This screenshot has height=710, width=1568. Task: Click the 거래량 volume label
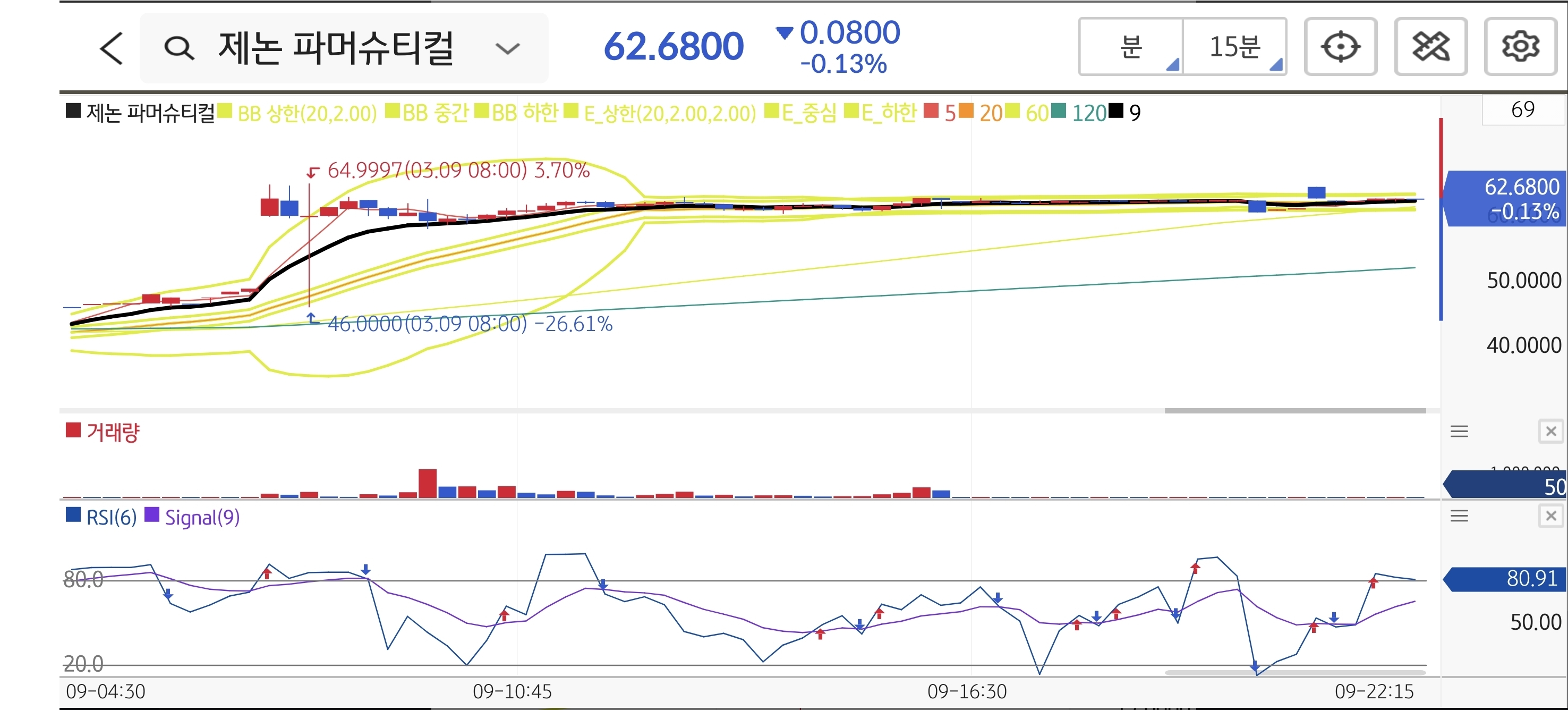[113, 433]
